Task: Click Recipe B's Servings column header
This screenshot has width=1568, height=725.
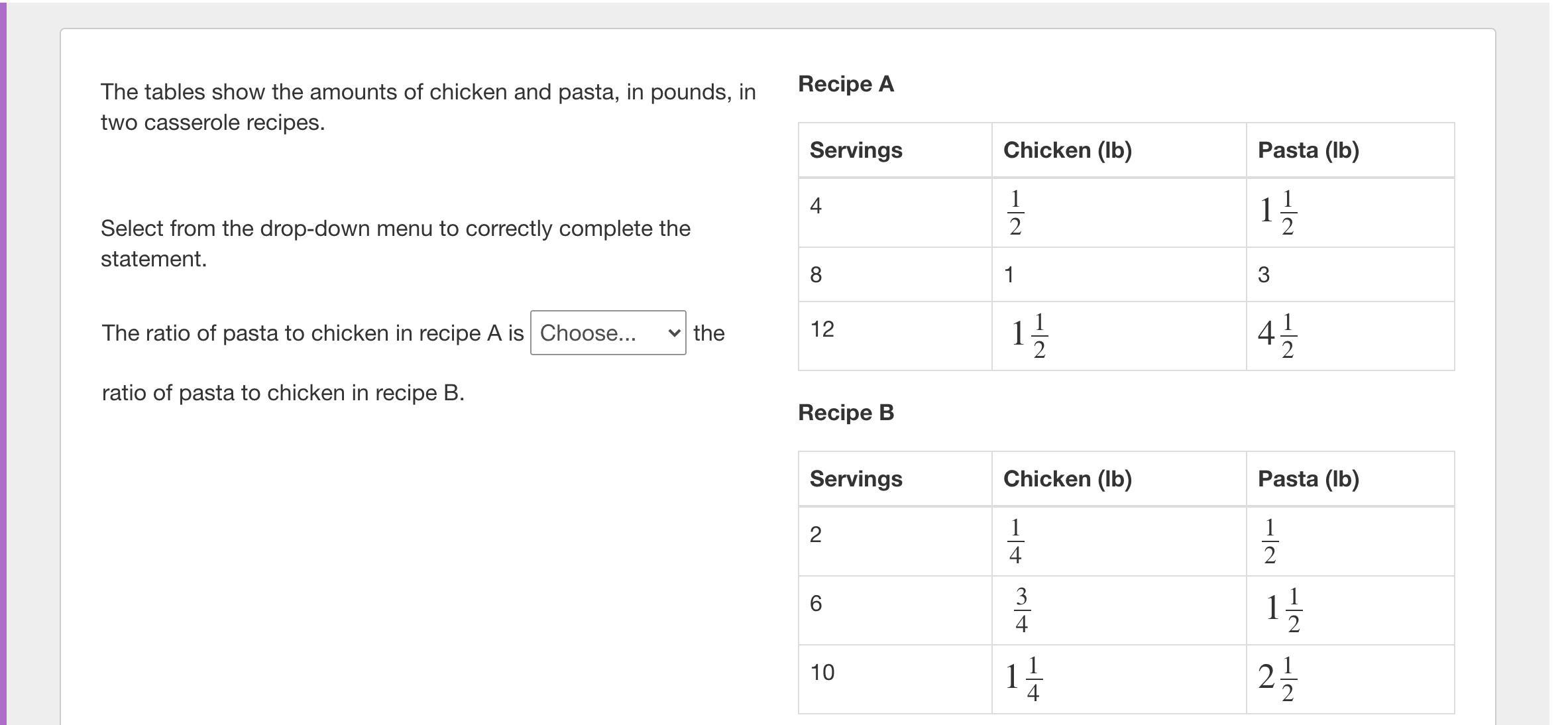Action: coord(856,479)
